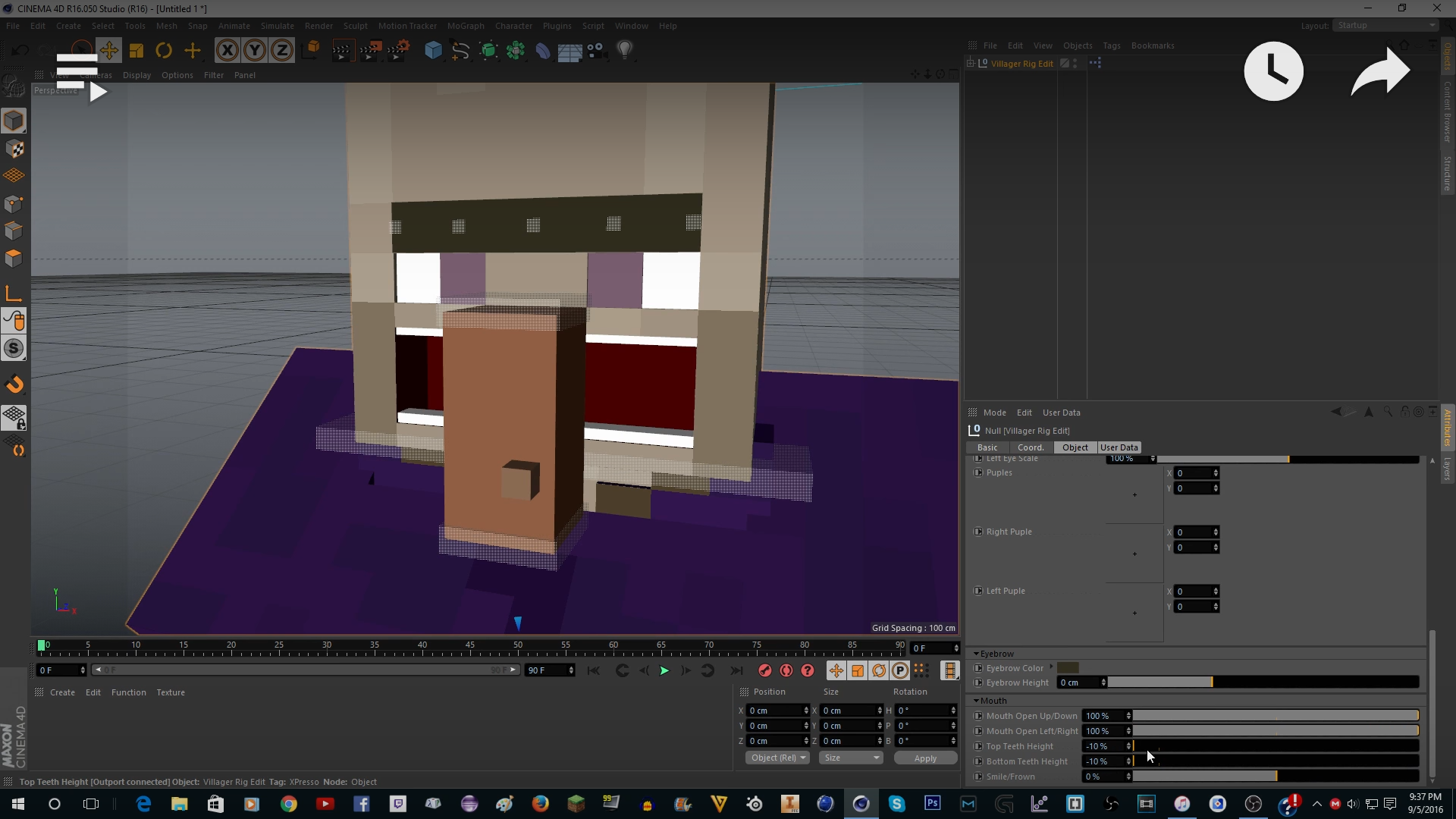
Task: Open Edit Render Settings gear icon
Action: pyautogui.click(x=398, y=51)
